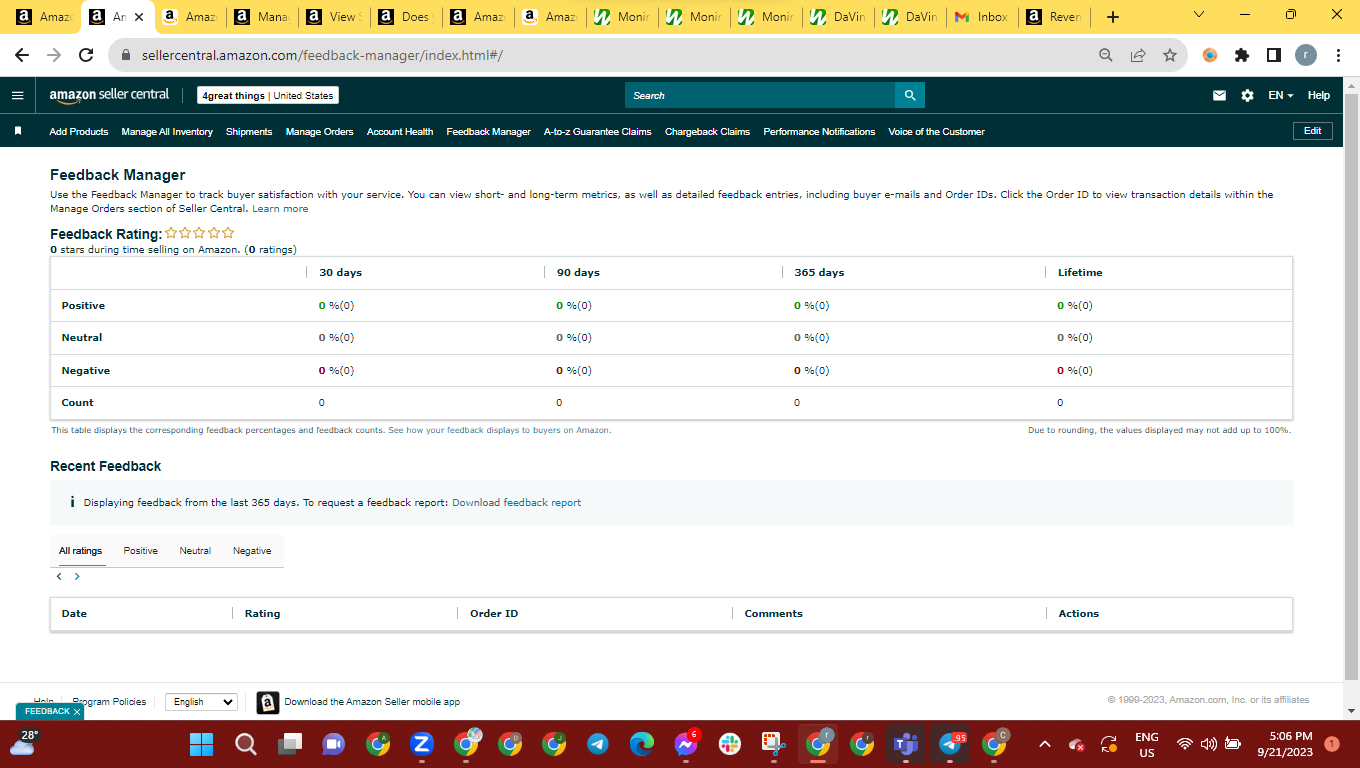Image resolution: width=1360 pixels, height=768 pixels.
Task: Open Telegram with the 95 badge
Action: click(950, 744)
